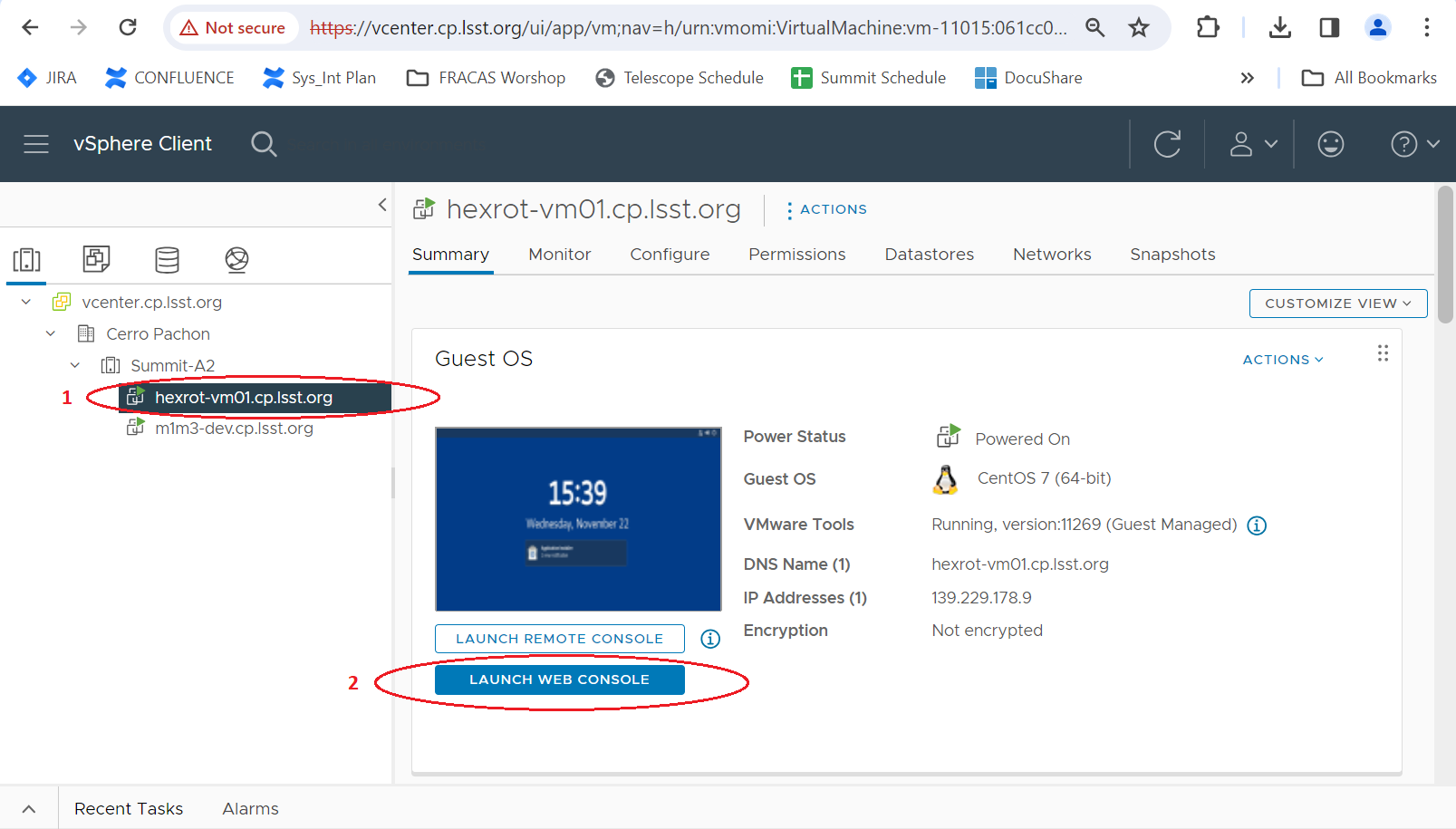Click the VMware Tools info icon
The image size is (1456, 829).
click(x=1257, y=525)
